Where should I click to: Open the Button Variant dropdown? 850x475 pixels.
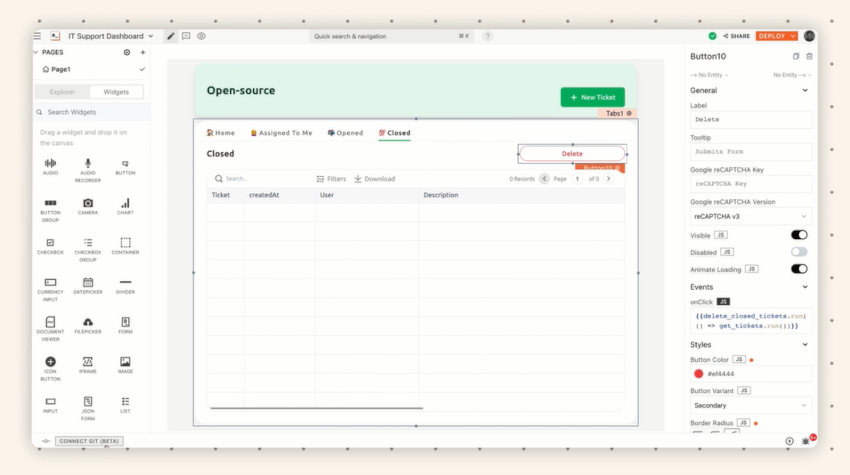tap(751, 406)
